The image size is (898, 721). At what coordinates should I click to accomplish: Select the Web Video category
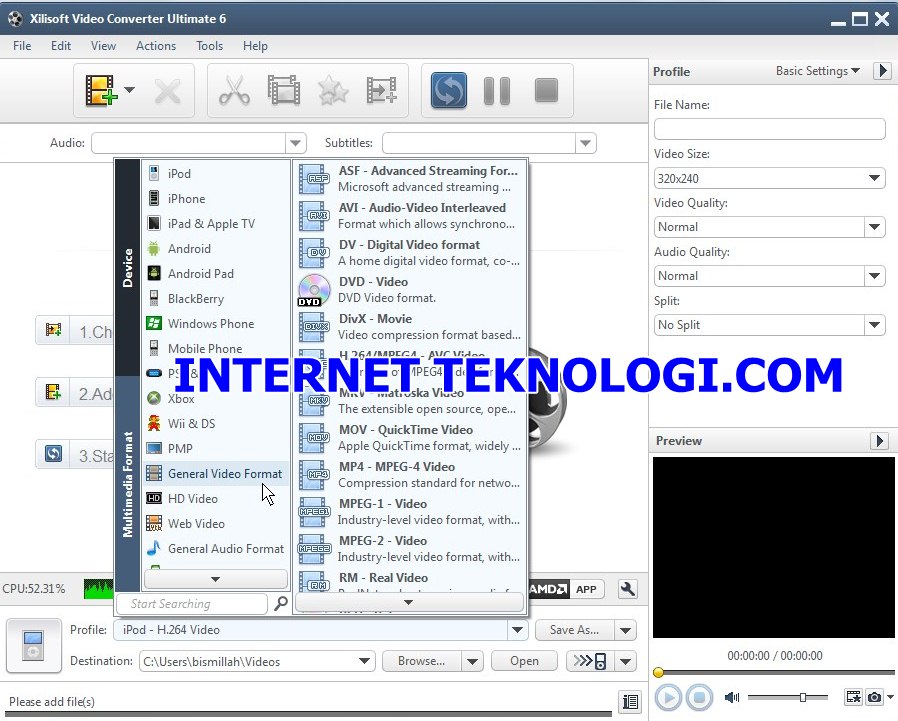pyautogui.click(x=215, y=523)
